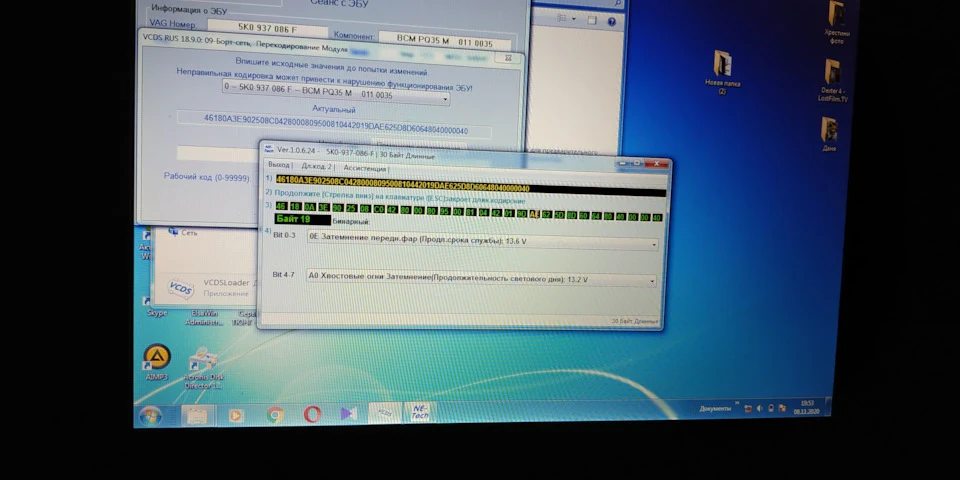Open the Документы taskbar toolbar

point(714,408)
